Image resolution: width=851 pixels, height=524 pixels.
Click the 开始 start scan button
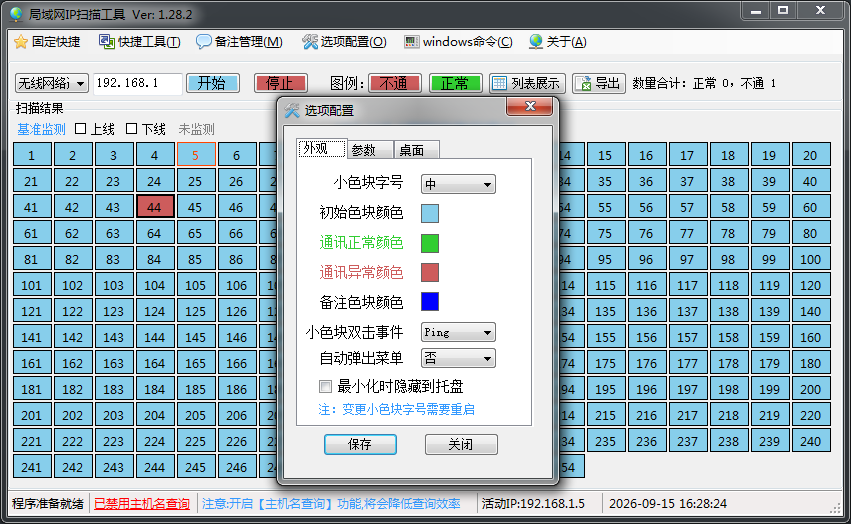pos(213,83)
